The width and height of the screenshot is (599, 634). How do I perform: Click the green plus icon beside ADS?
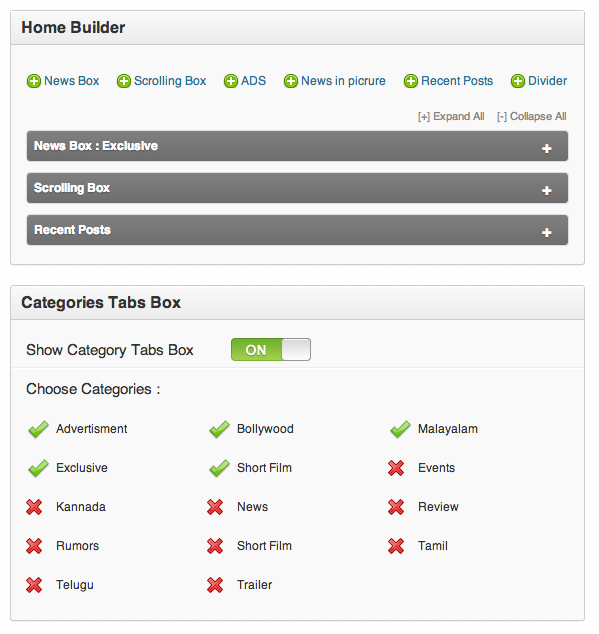pos(231,81)
